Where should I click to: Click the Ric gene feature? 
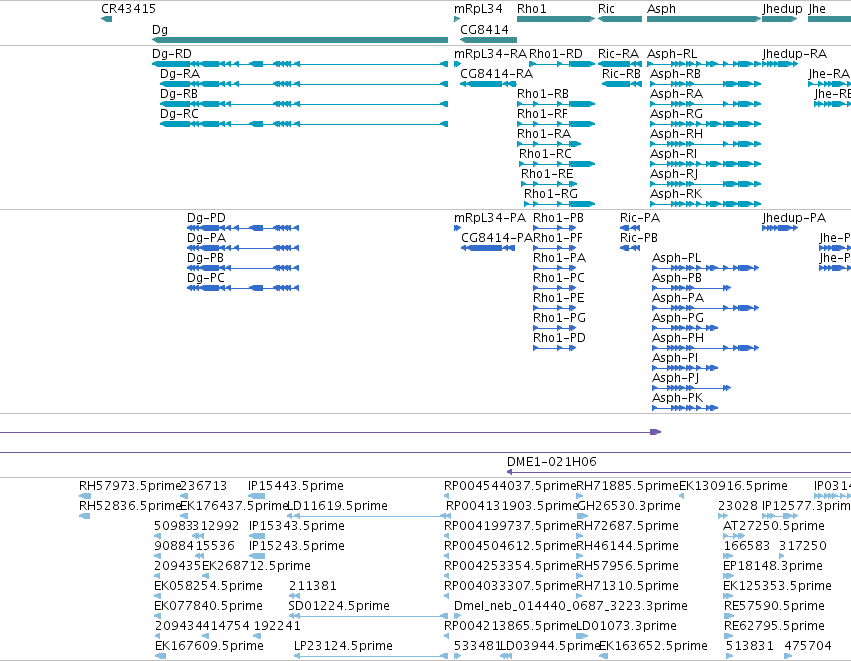pos(620,19)
